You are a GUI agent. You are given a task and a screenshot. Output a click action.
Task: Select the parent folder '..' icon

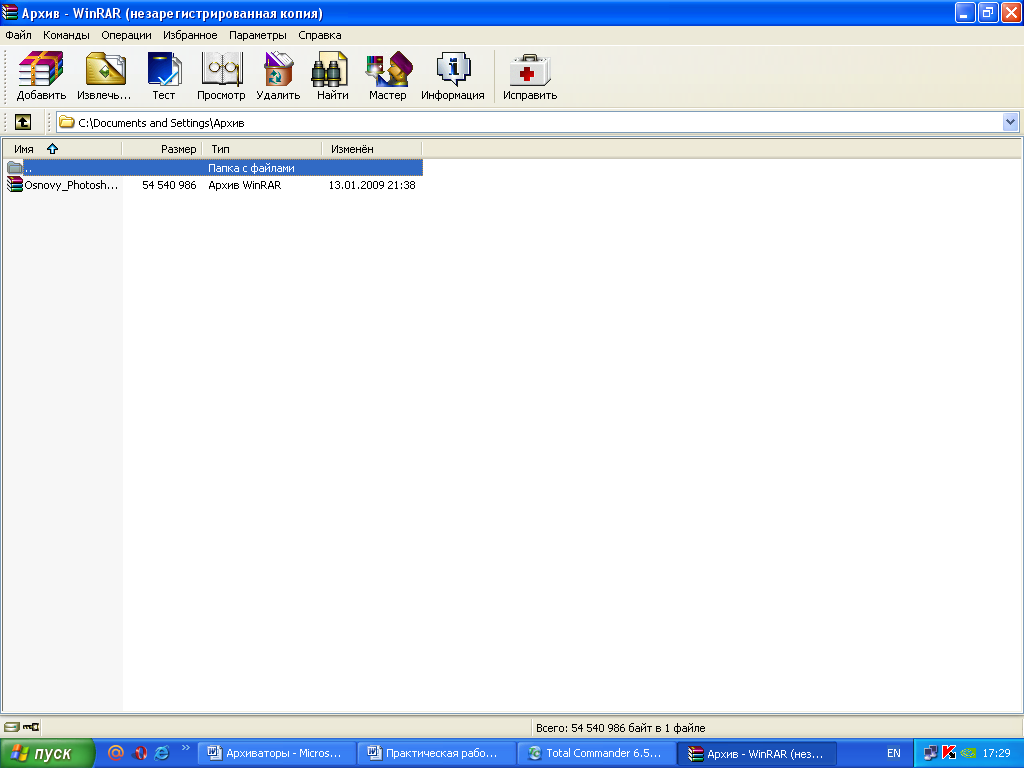[14, 168]
